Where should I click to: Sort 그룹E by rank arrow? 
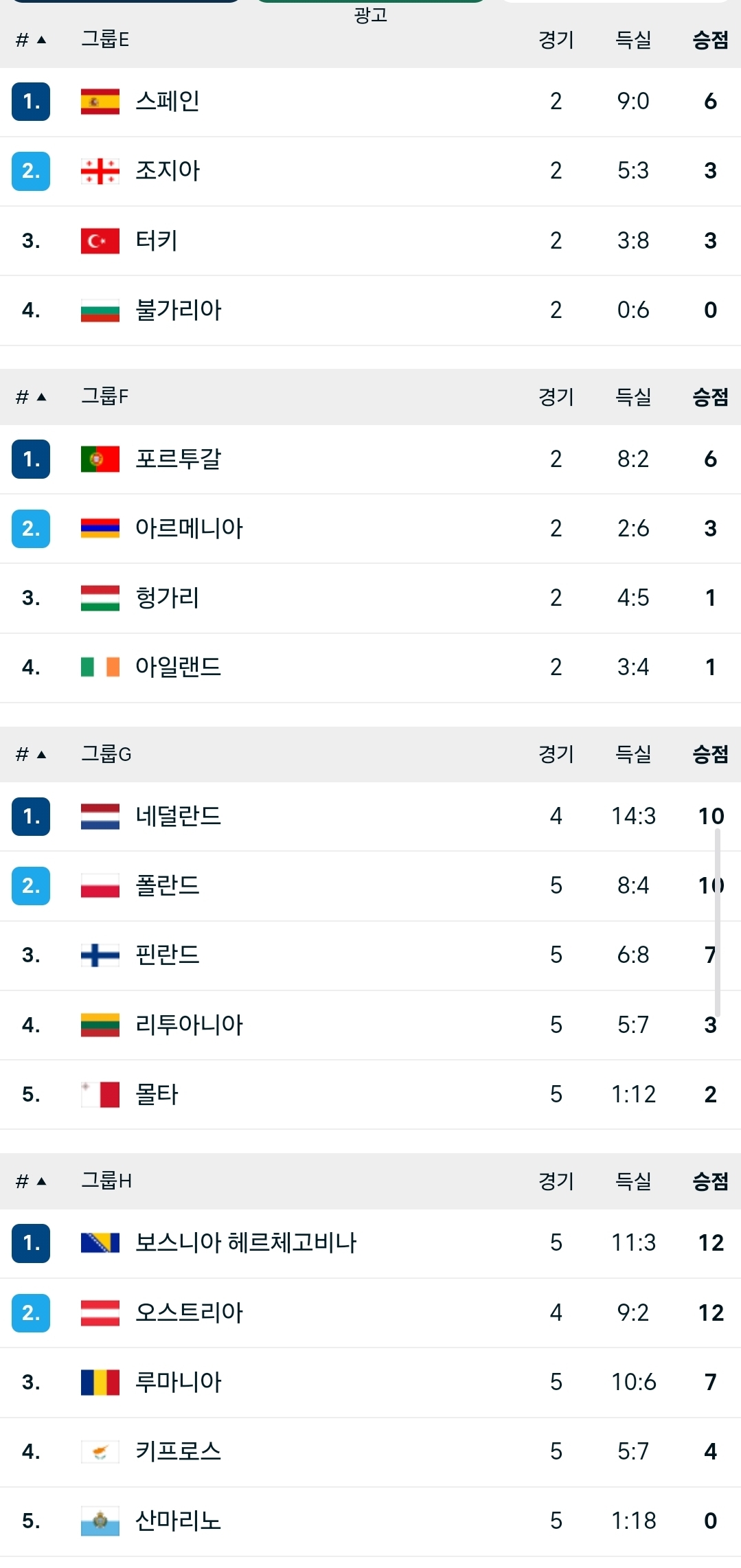pyautogui.click(x=41, y=40)
